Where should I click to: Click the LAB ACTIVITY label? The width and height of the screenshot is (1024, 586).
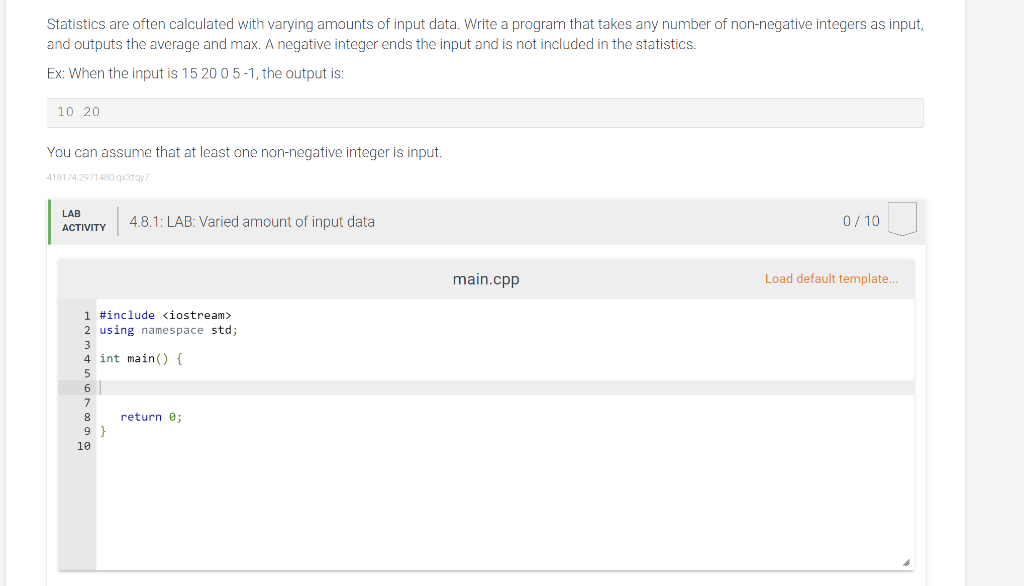pyautogui.click(x=84, y=221)
